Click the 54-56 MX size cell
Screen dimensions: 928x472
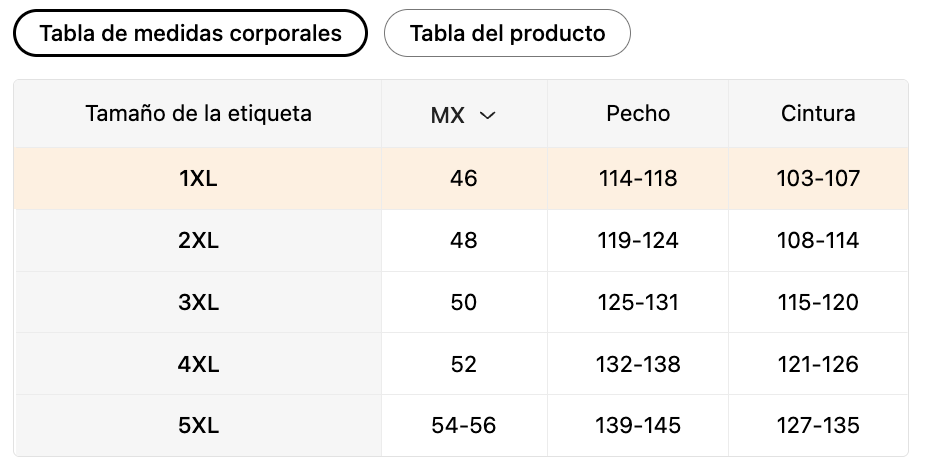(x=464, y=425)
